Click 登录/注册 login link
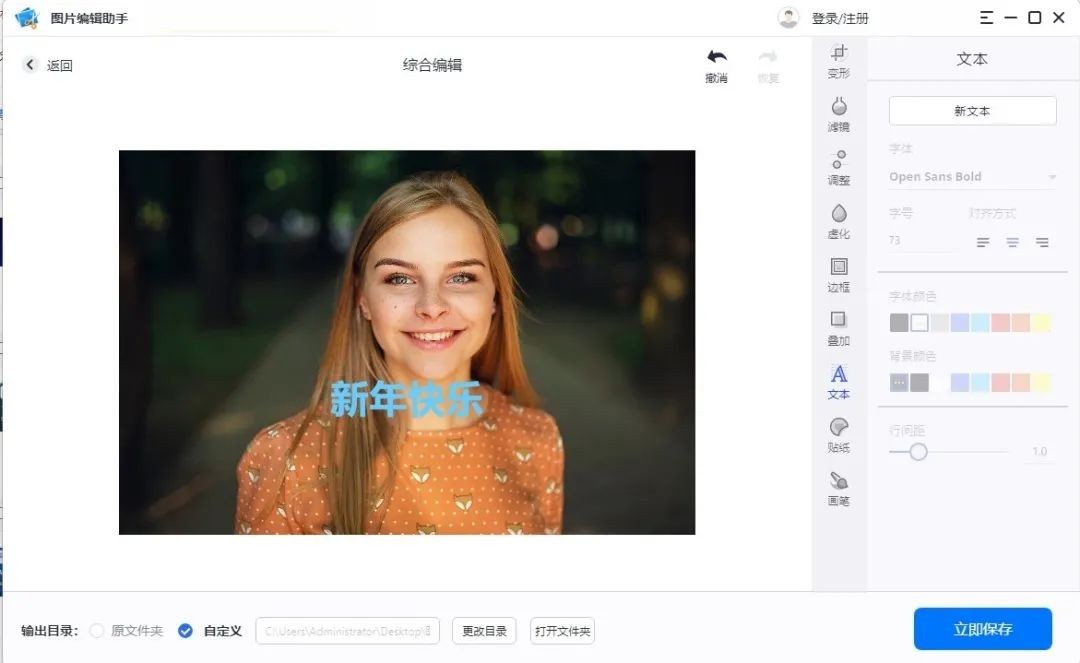This screenshot has height=663, width=1080. coord(839,19)
